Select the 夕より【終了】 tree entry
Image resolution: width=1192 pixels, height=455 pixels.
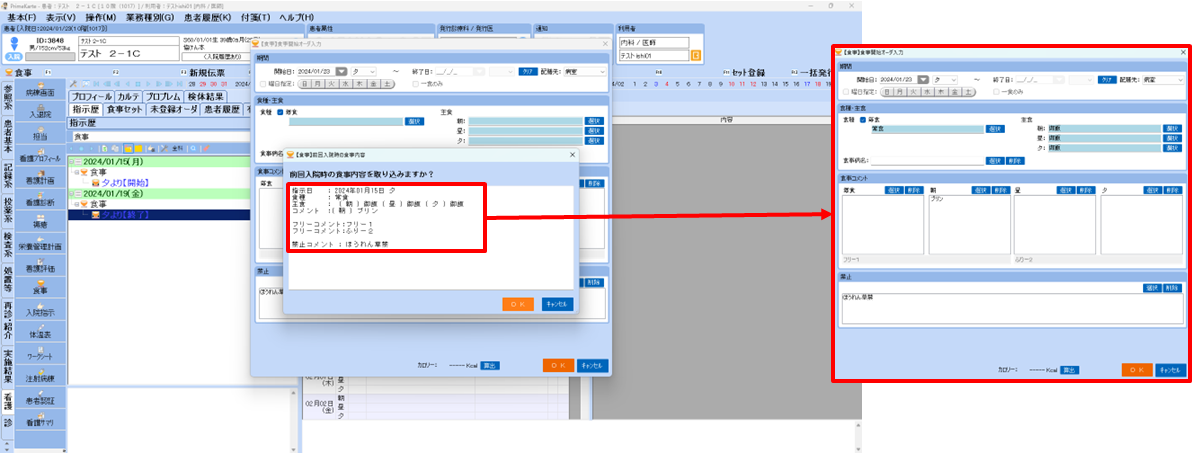[125, 215]
